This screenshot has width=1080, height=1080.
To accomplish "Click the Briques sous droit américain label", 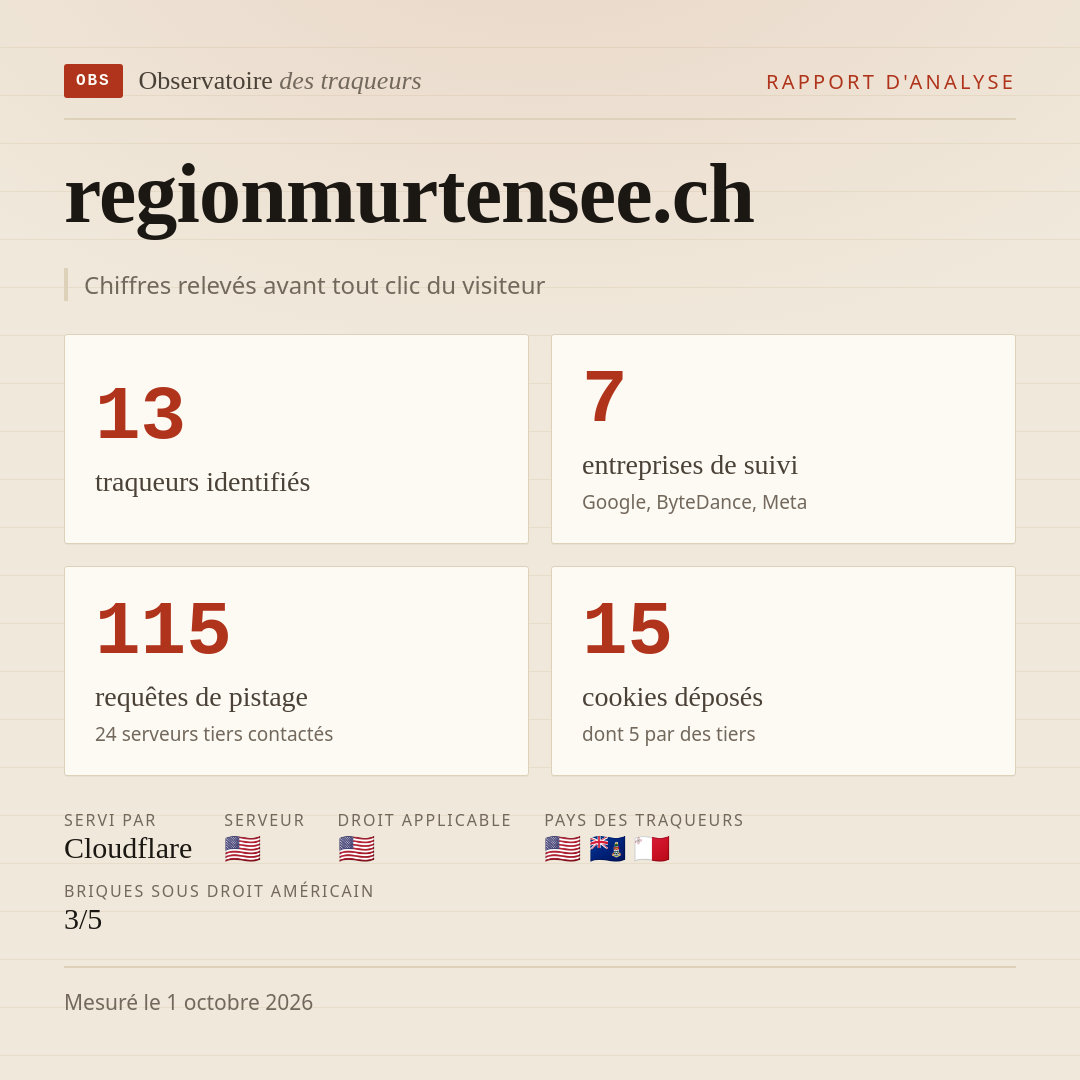I will click(219, 891).
